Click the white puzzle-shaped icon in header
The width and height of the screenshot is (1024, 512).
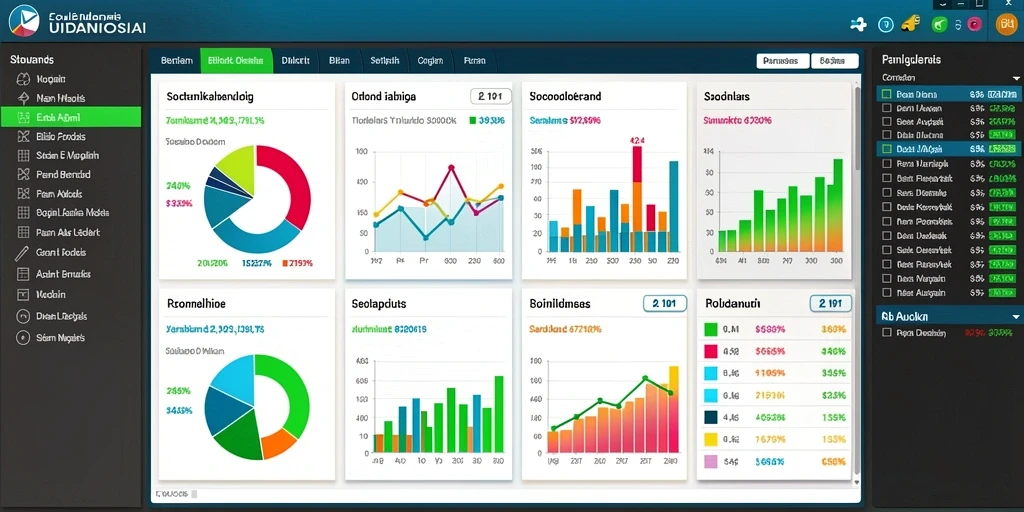point(858,25)
